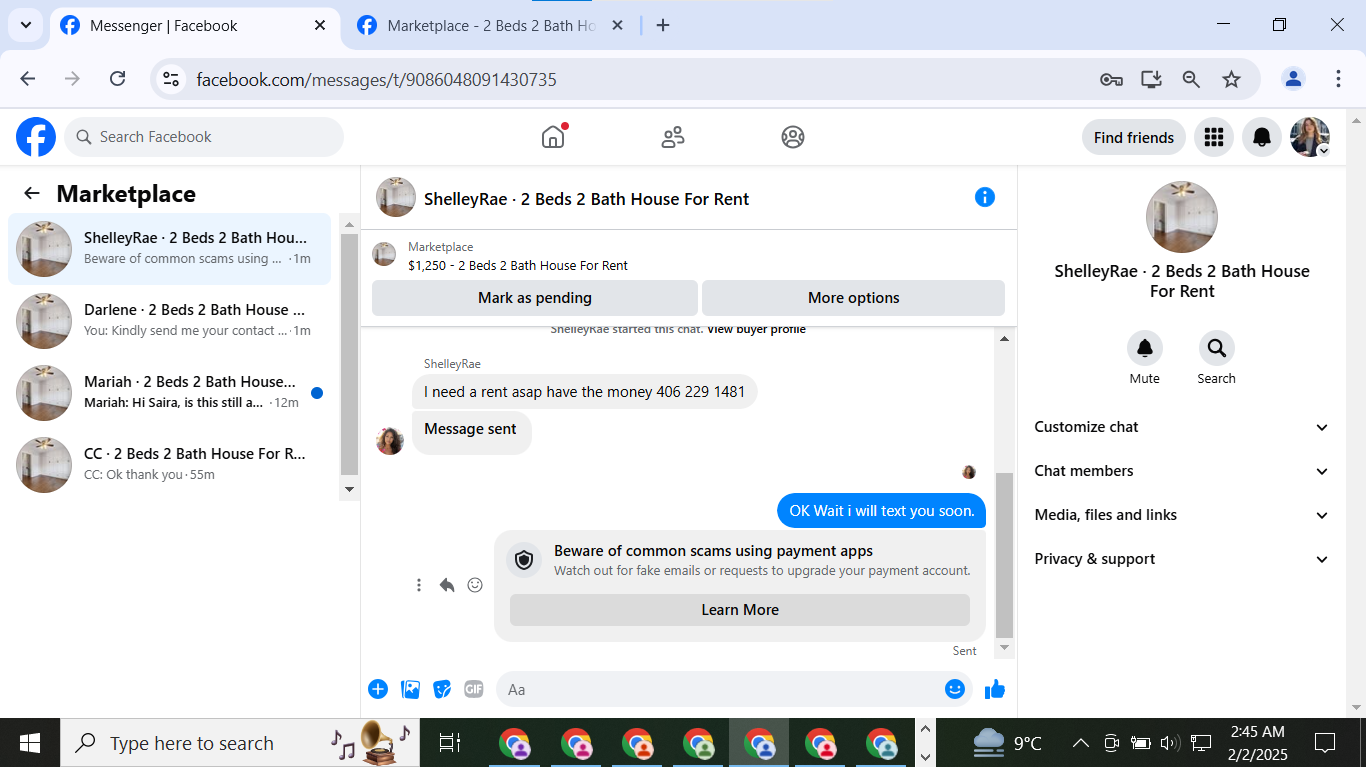This screenshot has height=767, width=1366.
Task: Open the tab search dropdown arrow
Action: pyautogui.click(x=25, y=25)
